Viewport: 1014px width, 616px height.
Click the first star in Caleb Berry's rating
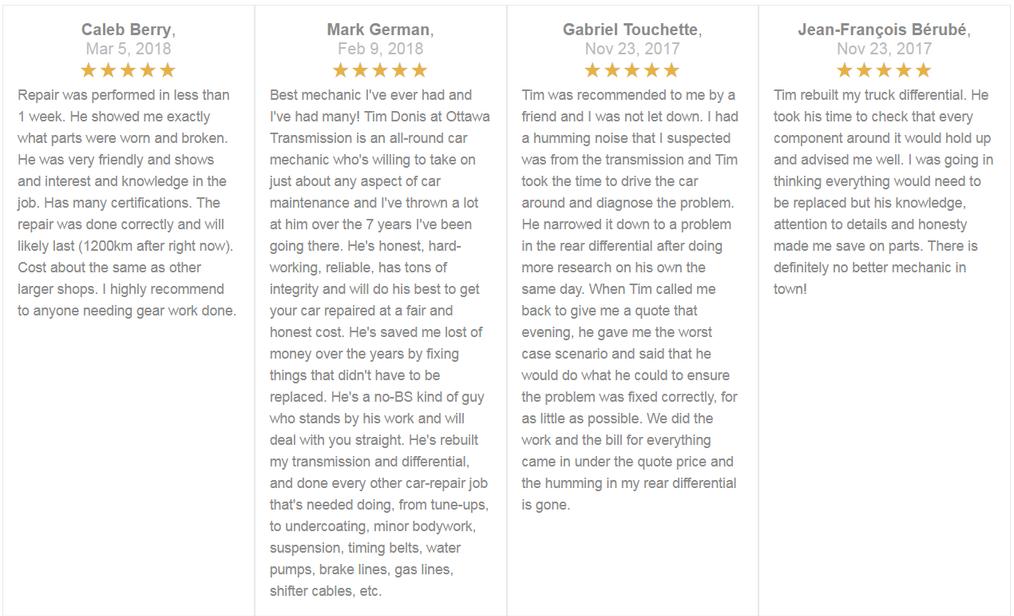point(89,70)
